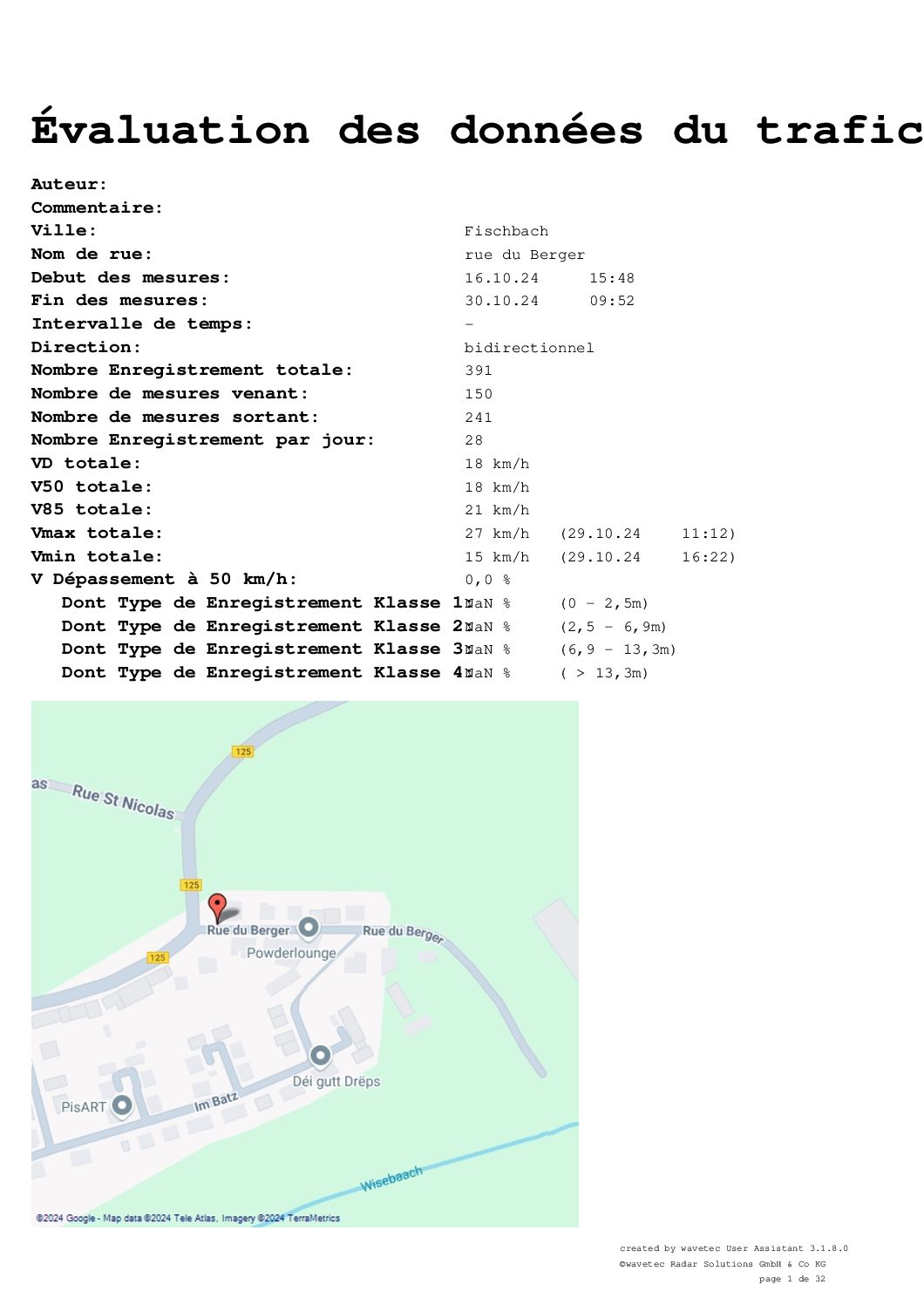Click the Klasse 4 range ( > 13,3m)

tap(604, 673)
